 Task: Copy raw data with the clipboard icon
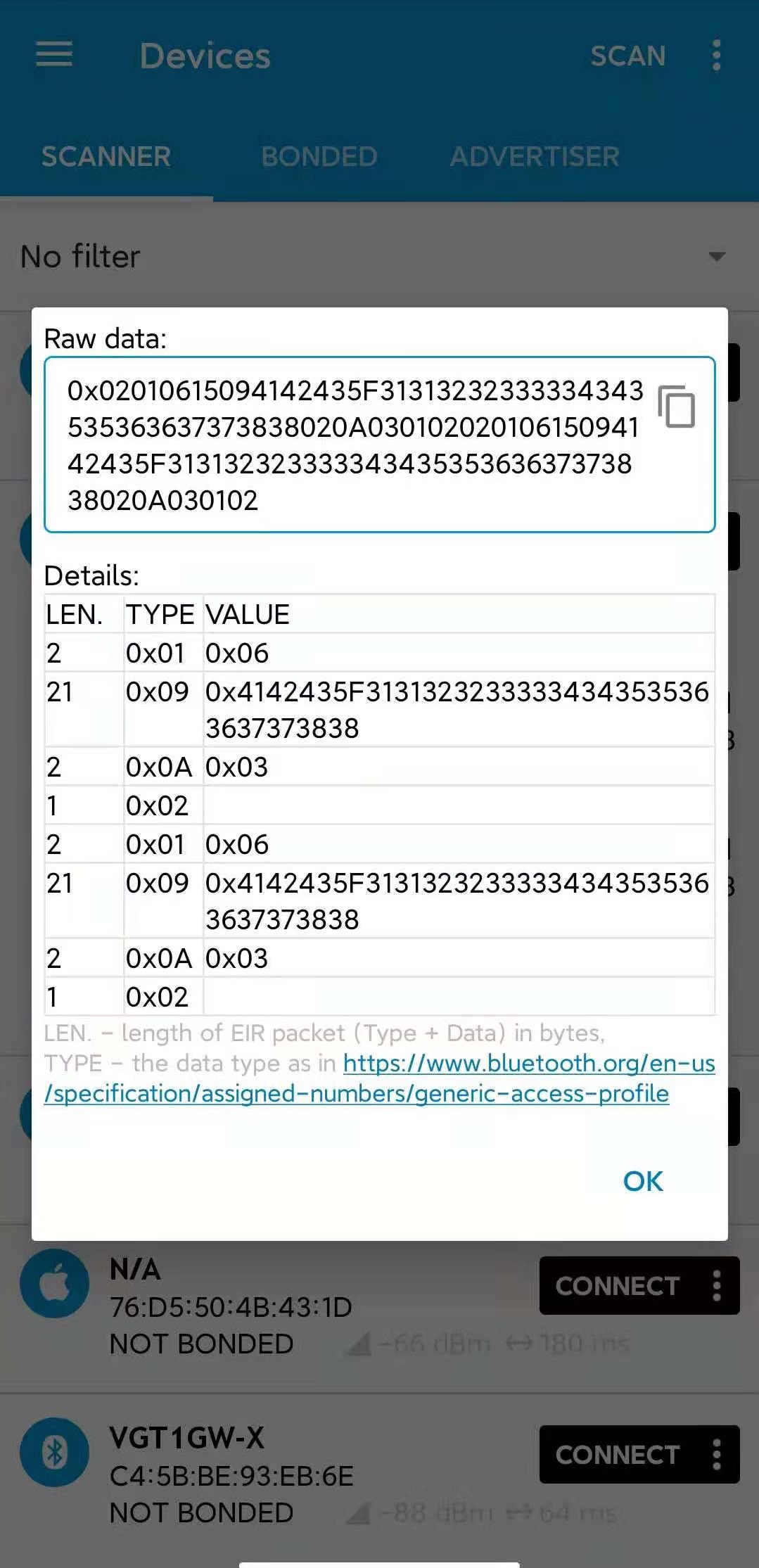(676, 407)
